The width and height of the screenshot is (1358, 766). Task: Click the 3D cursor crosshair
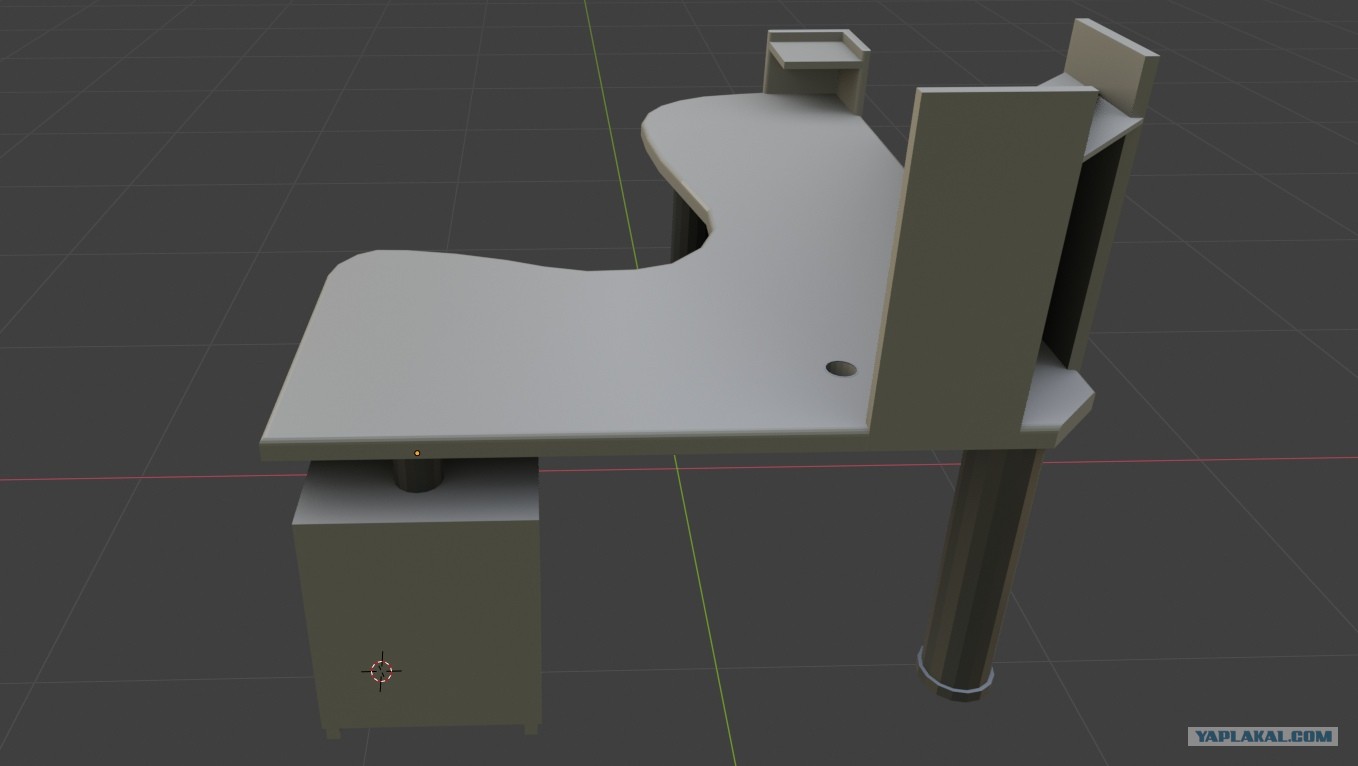coord(381,670)
